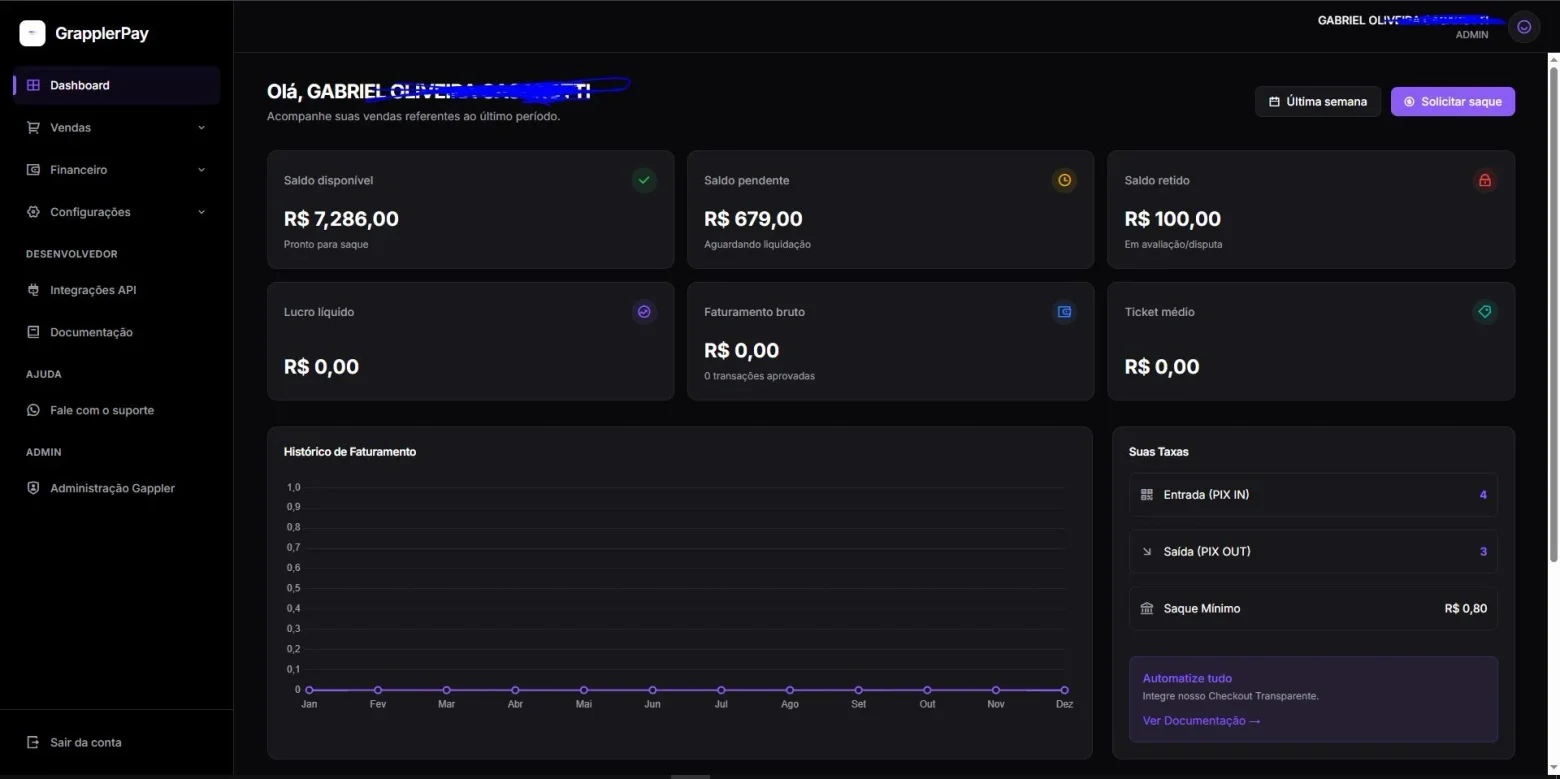This screenshot has width=1560, height=779.
Task: Expand the Configurações sidebar section
Action: (x=117, y=212)
